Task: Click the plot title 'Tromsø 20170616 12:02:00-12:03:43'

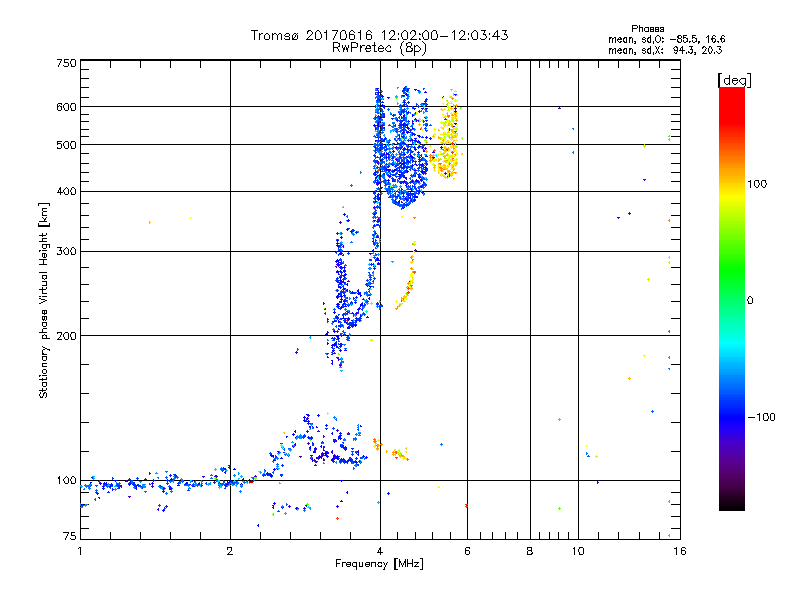Action: 379,35
